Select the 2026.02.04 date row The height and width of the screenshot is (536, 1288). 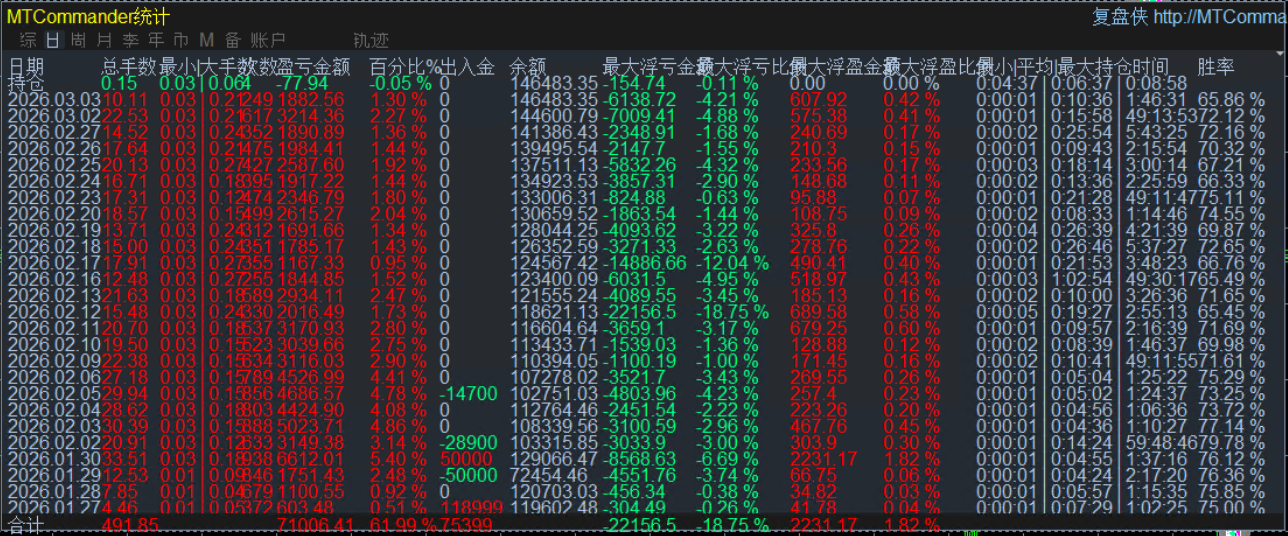[54, 408]
